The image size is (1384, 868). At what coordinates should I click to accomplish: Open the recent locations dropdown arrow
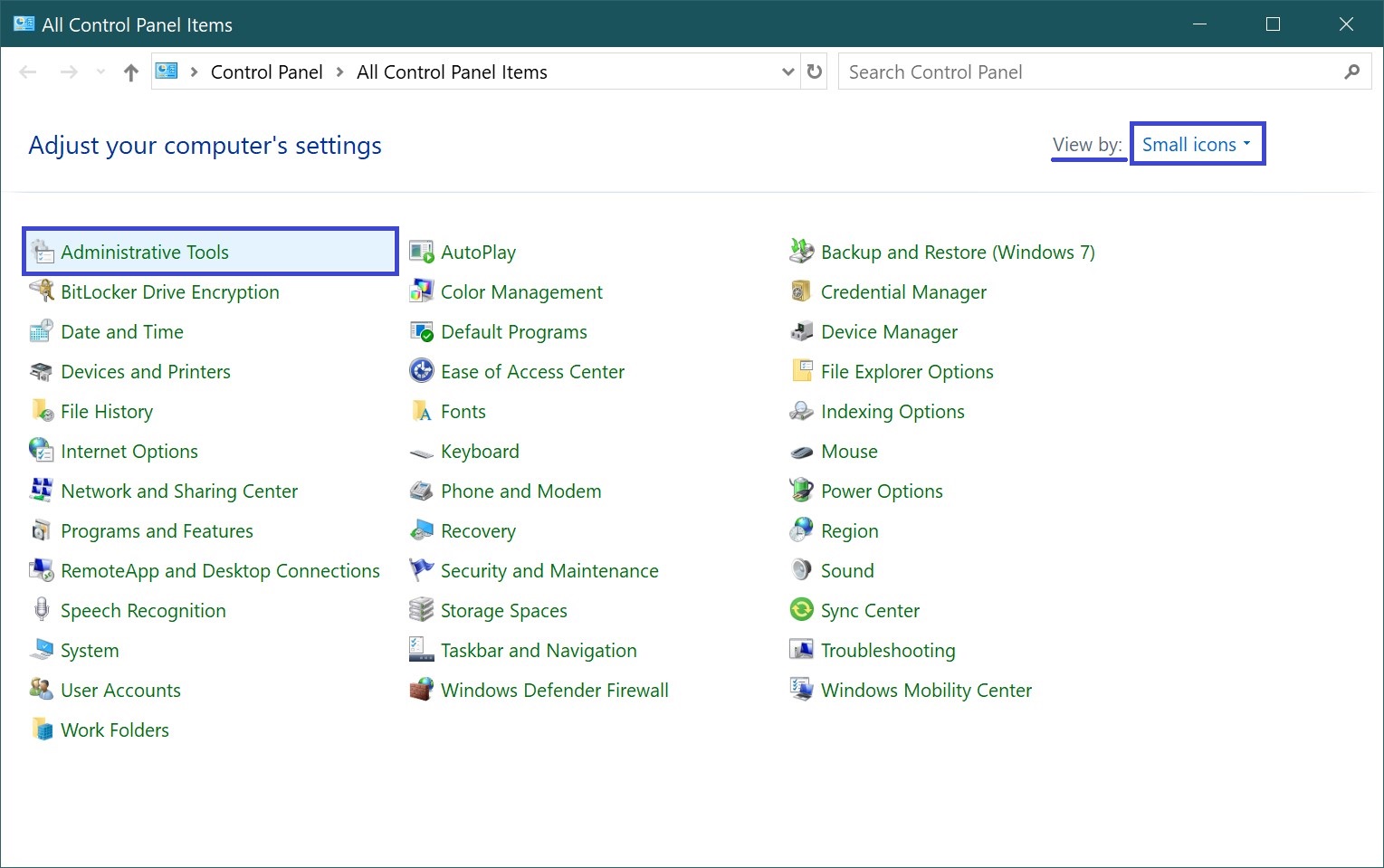point(100,72)
